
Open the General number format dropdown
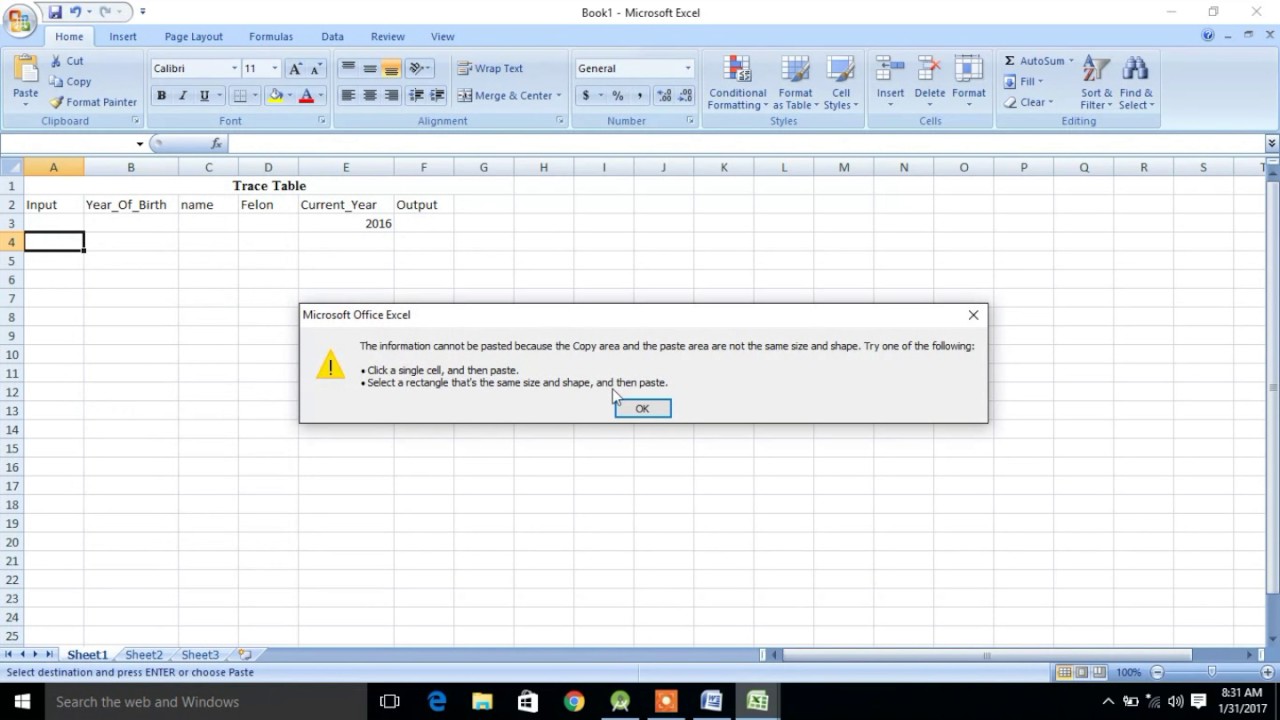(x=688, y=68)
